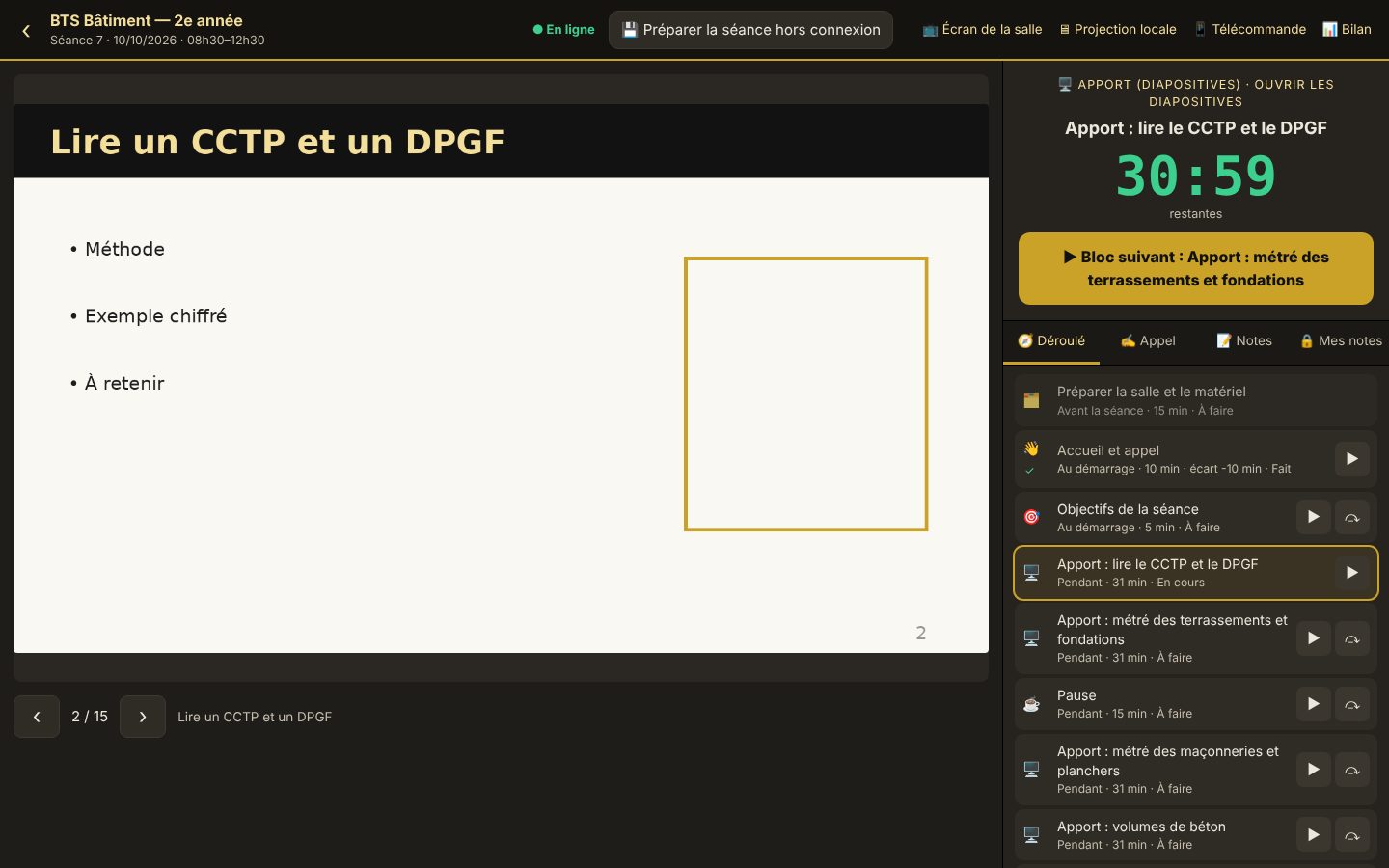The width and height of the screenshot is (1389, 868).
Task: Select Préparer la salle et le matériel row
Action: 1196,400
